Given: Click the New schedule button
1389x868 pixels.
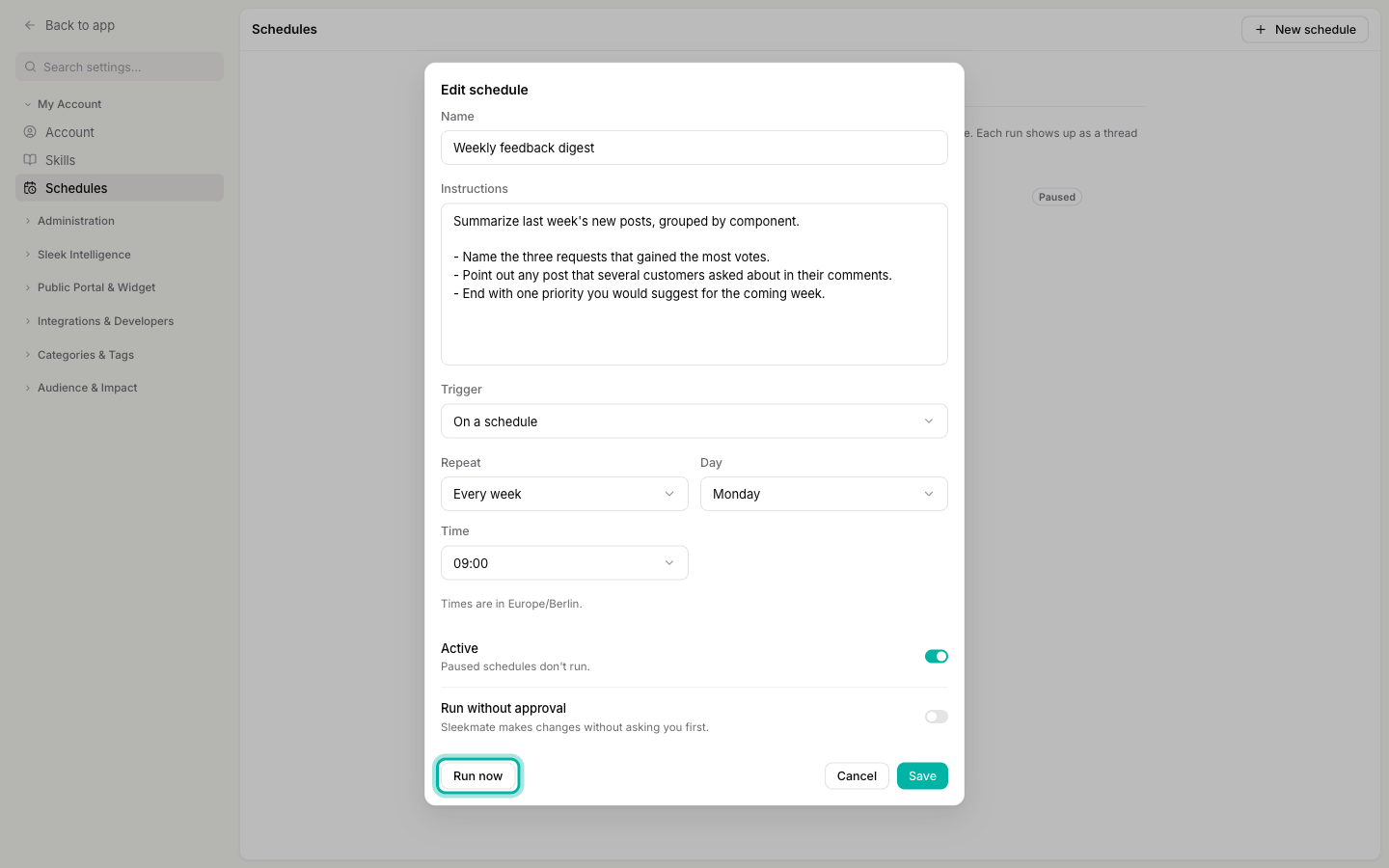Looking at the screenshot, I should (x=1304, y=30).
